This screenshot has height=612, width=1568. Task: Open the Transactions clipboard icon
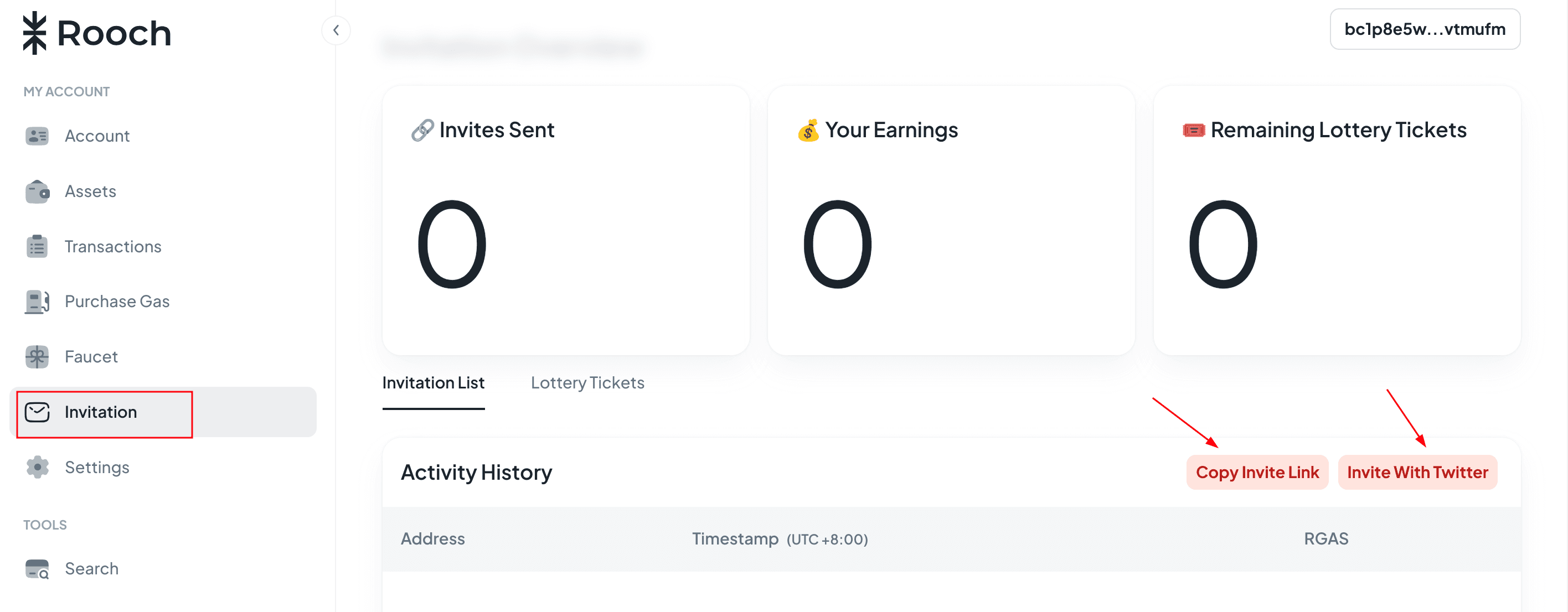(x=37, y=246)
